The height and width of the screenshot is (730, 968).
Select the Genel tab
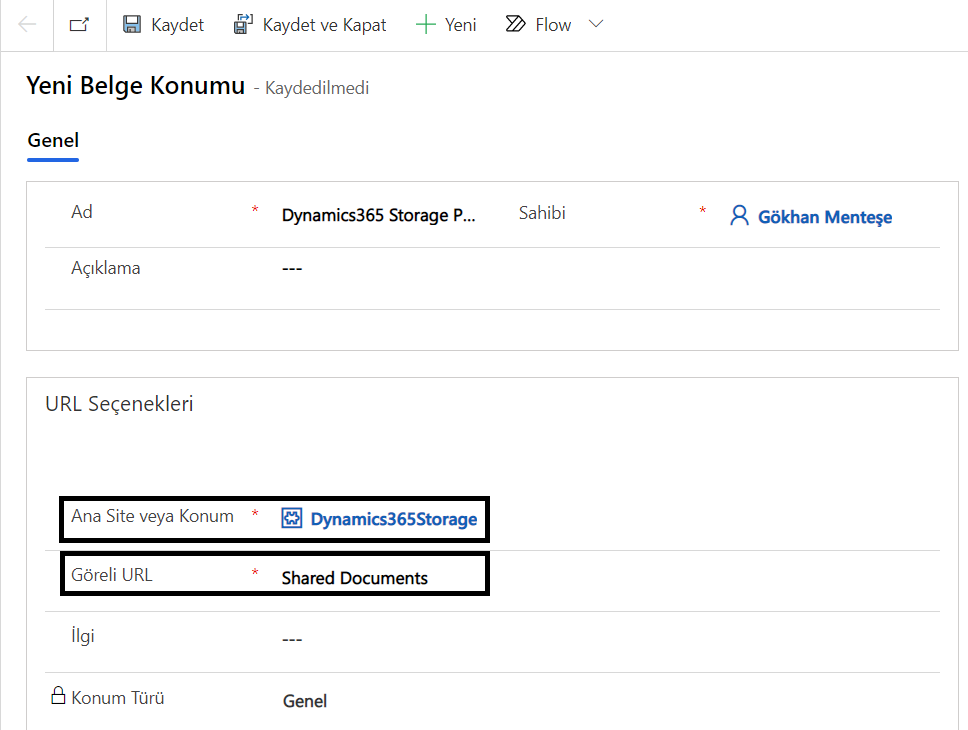click(53, 141)
